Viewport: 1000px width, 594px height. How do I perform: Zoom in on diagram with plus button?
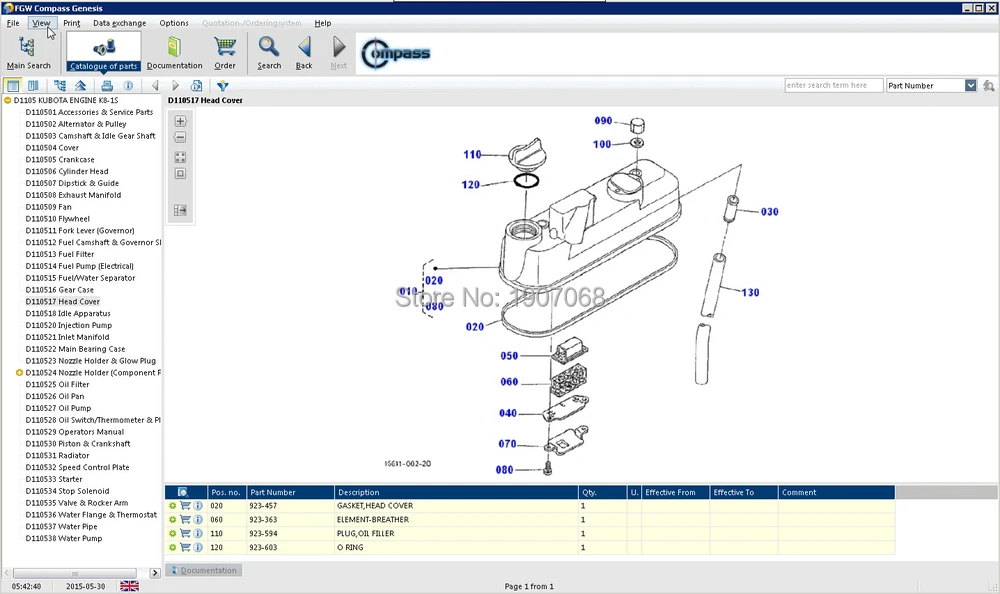click(x=180, y=121)
